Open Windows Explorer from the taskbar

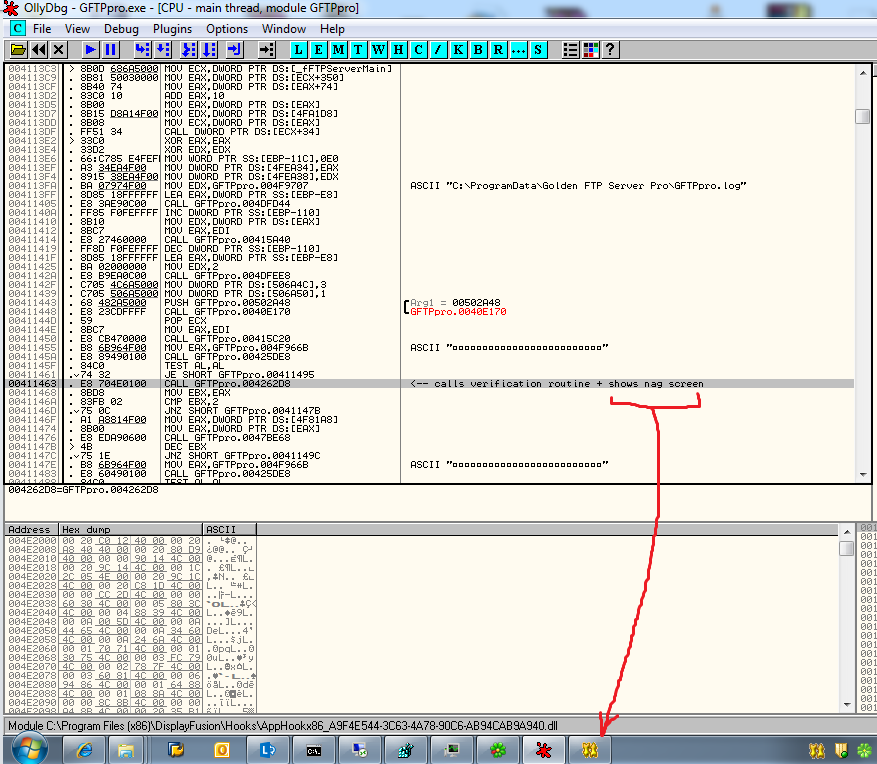pos(126,749)
